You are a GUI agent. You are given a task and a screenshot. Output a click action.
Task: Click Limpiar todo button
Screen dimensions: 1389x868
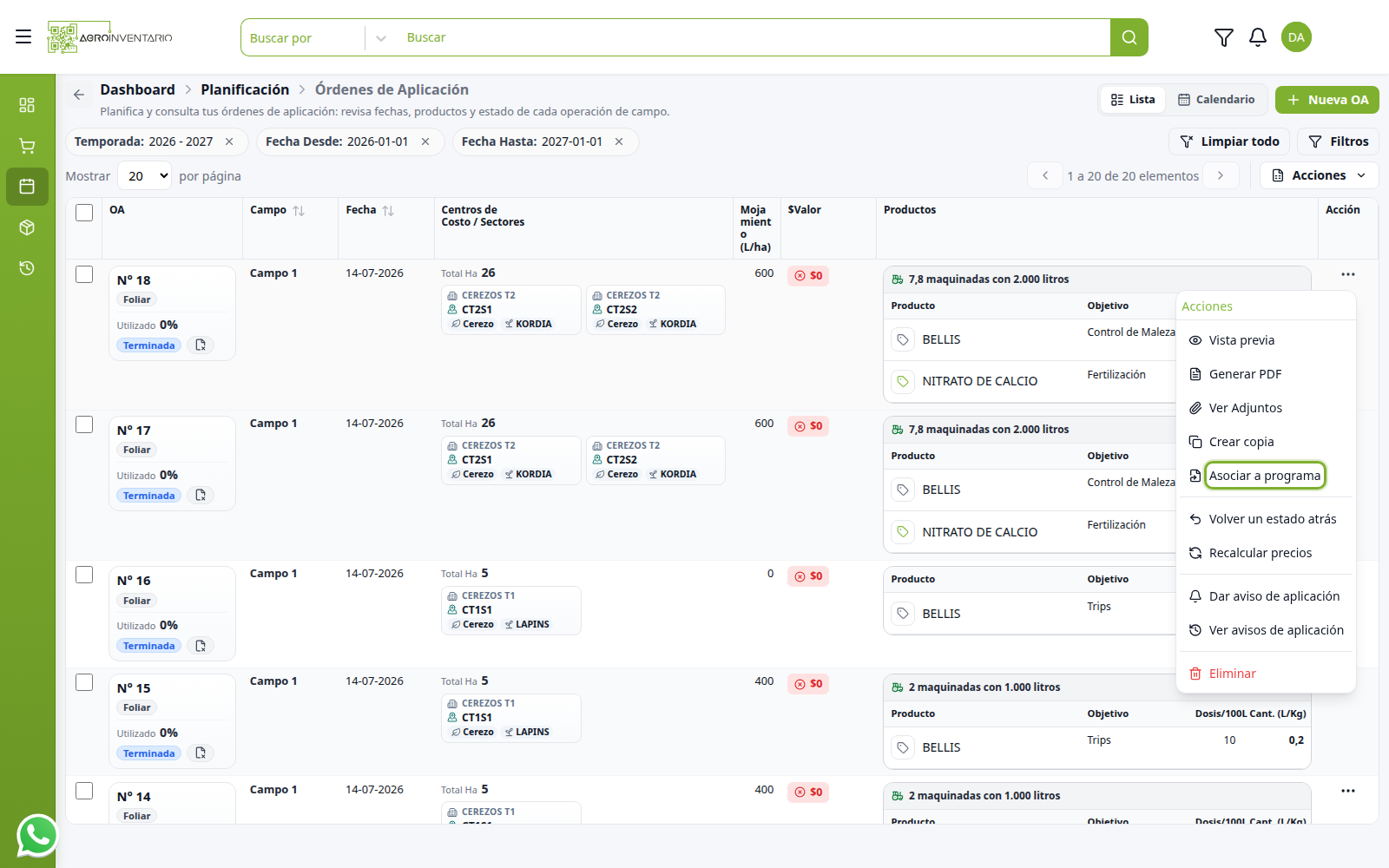coord(1229,141)
